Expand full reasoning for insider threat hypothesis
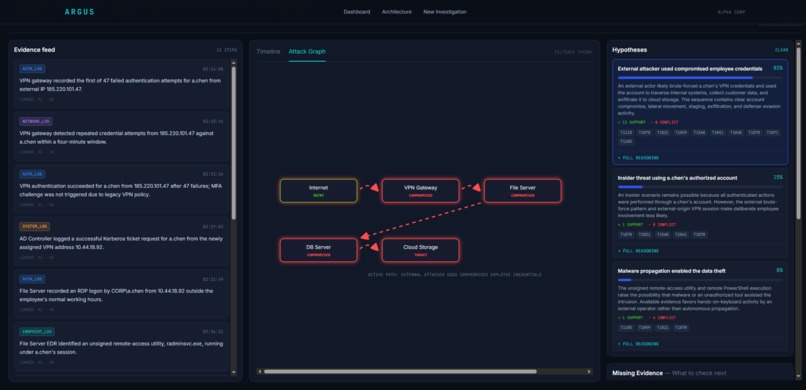Viewport: 806px width, 390px height. [x=638, y=251]
